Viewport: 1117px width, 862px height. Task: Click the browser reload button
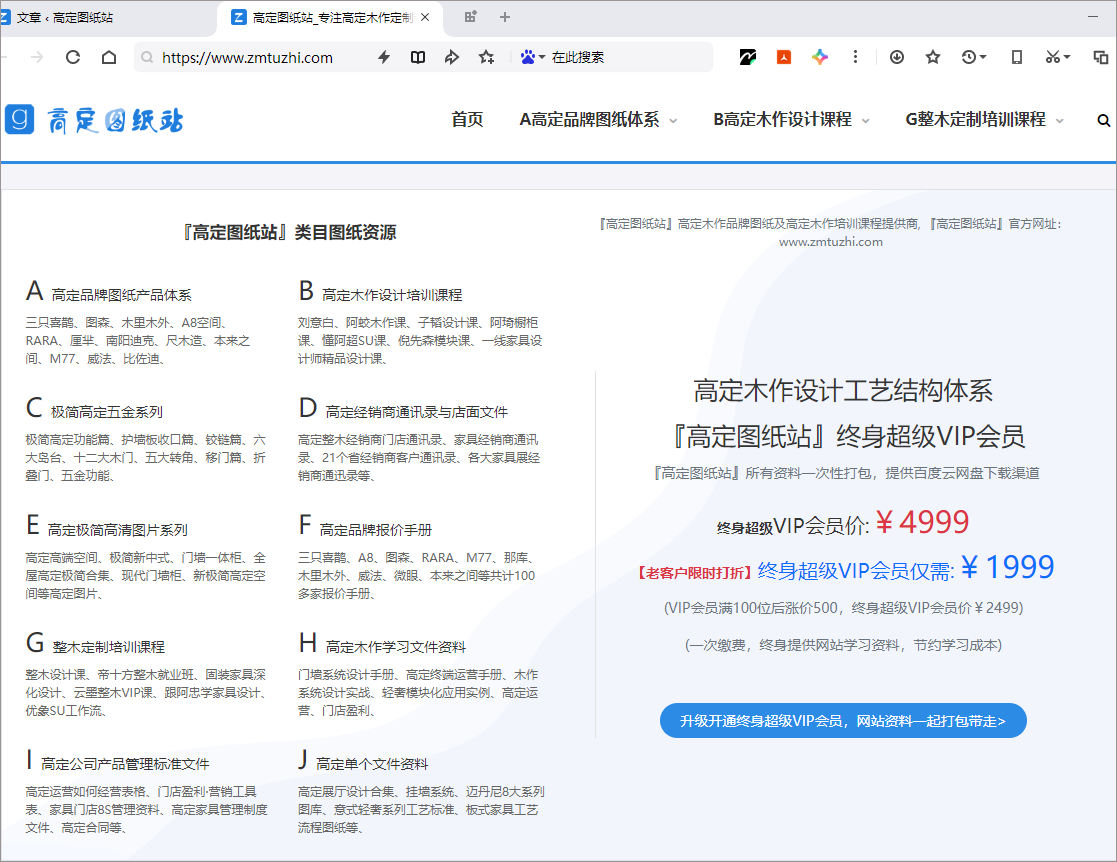coord(73,57)
